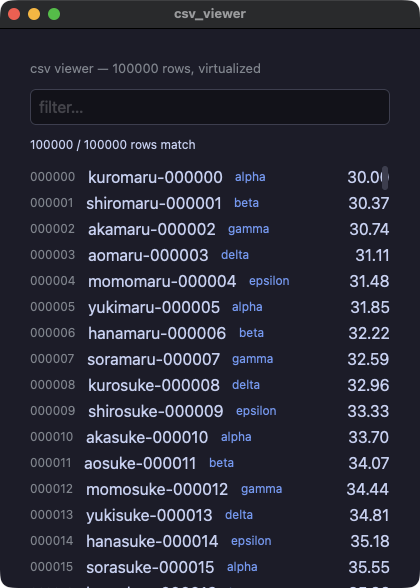Select row aomaru-000003
This screenshot has height=588, width=420.
(210, 255)
